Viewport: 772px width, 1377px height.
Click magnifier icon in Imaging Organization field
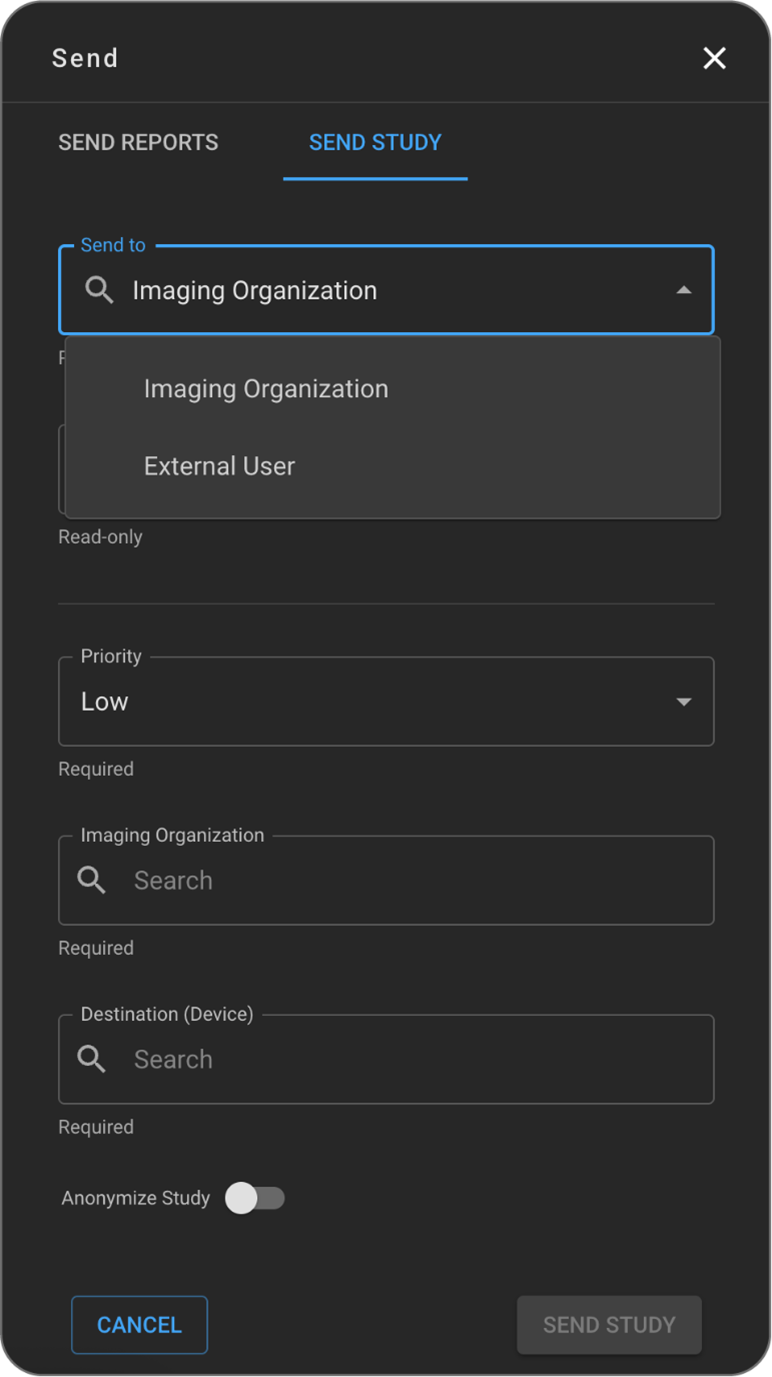coord(92,880)
